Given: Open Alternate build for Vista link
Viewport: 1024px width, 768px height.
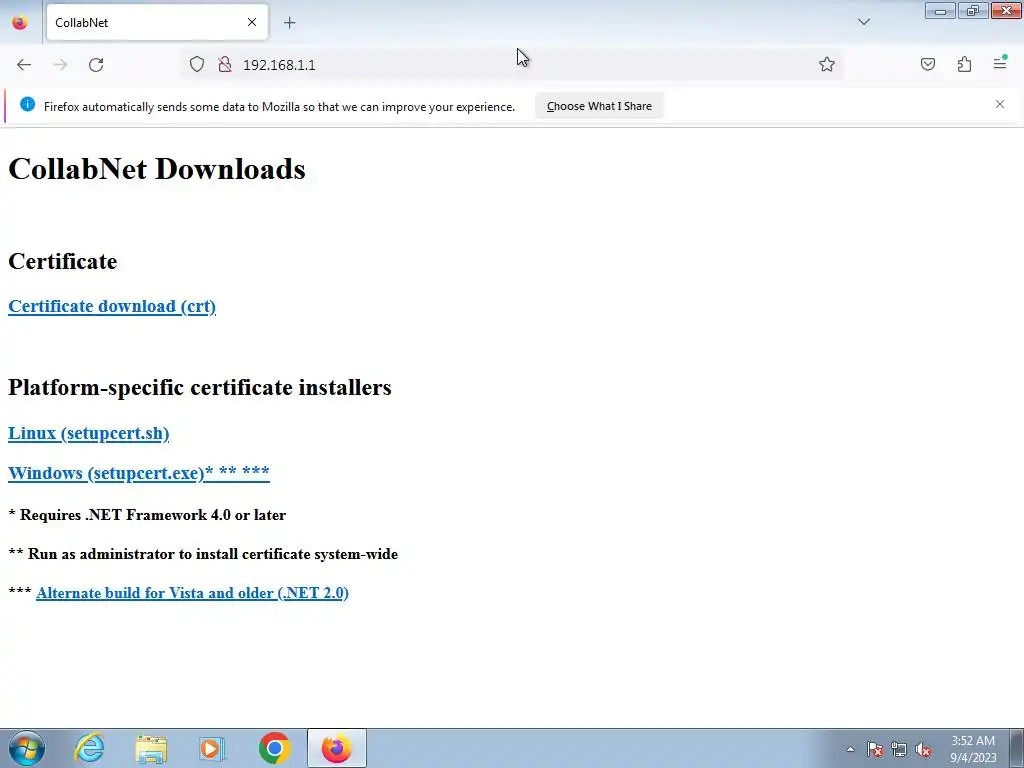Looking at the screenshot, I should coord(192,593).
